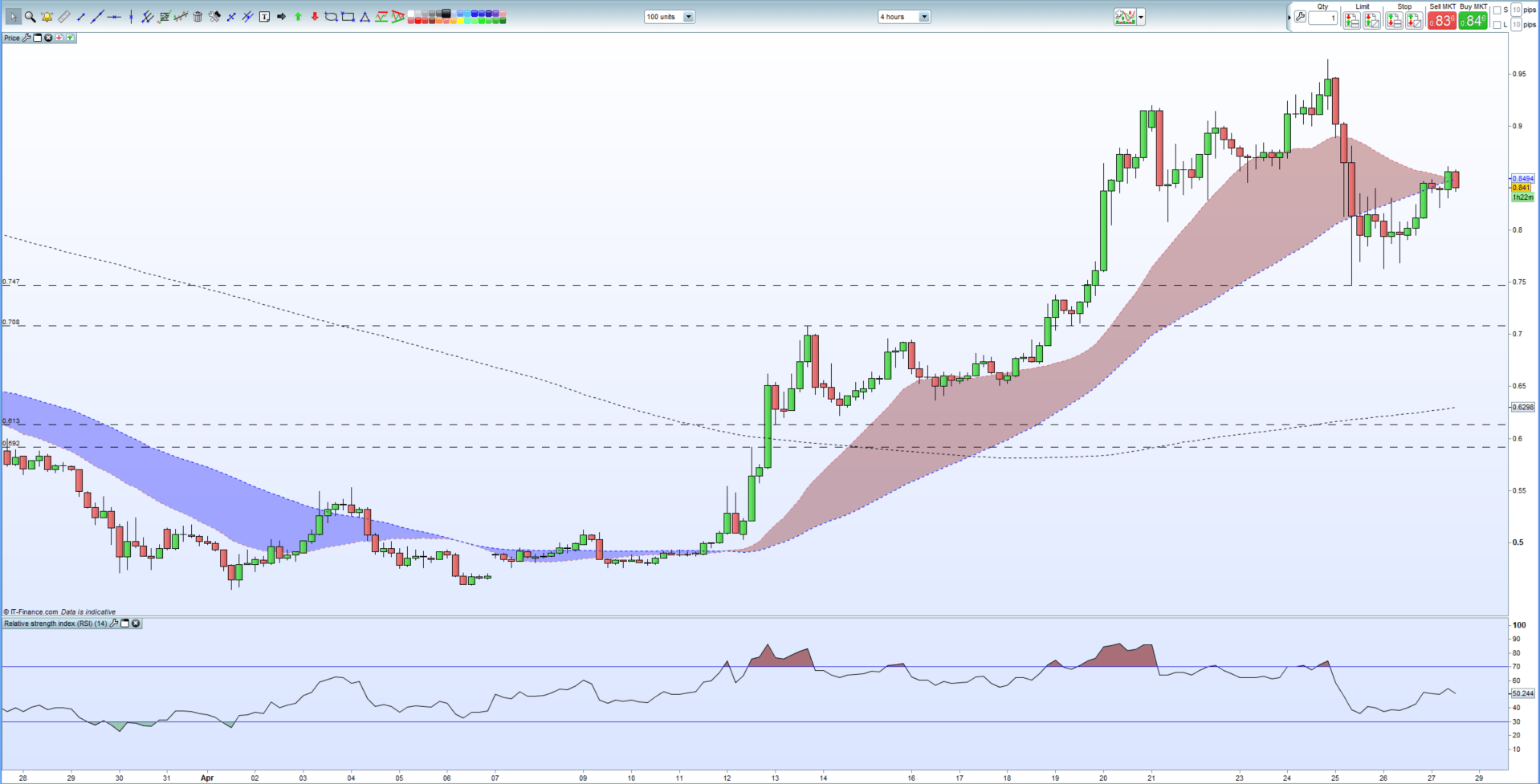Pick the yellow color swatch in palette
Screen dimensions: 1540x784
click(460, 20)
